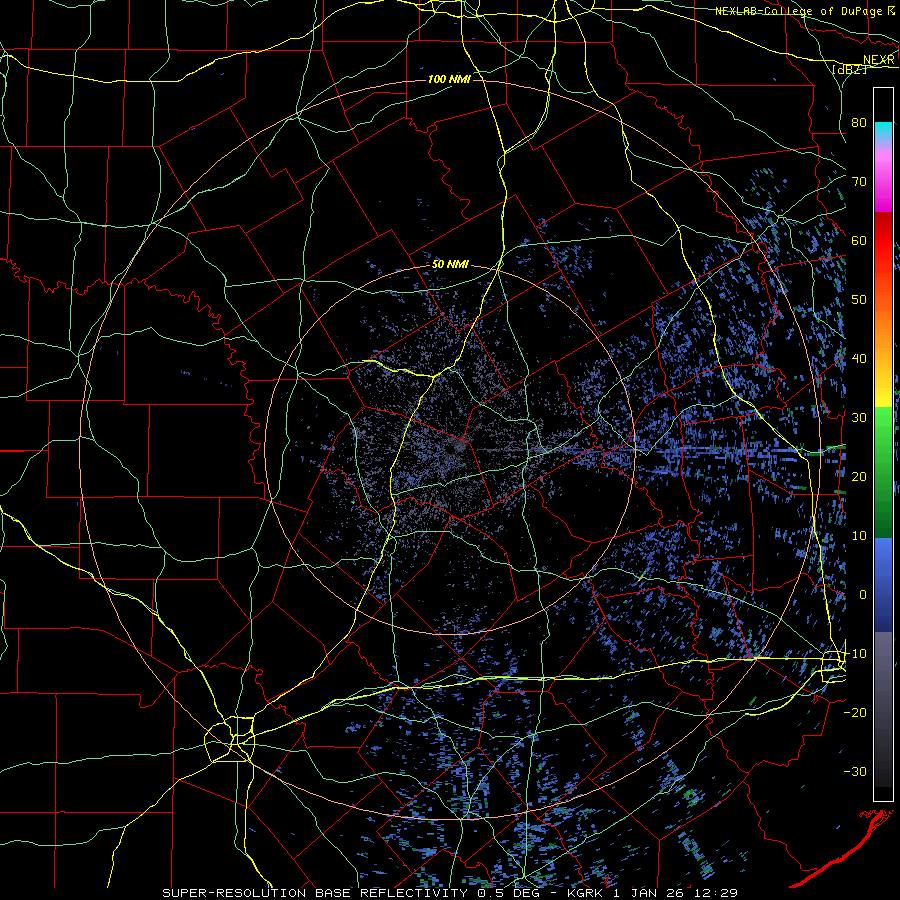Click the "70" value on the dBZ scale
Screen dimensions: 900x900
(x=859, y=181)
